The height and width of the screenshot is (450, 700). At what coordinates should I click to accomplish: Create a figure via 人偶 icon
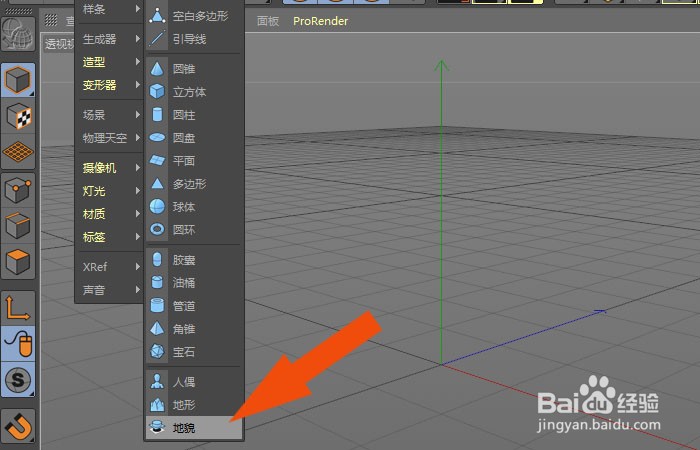[x=157, y=382]
